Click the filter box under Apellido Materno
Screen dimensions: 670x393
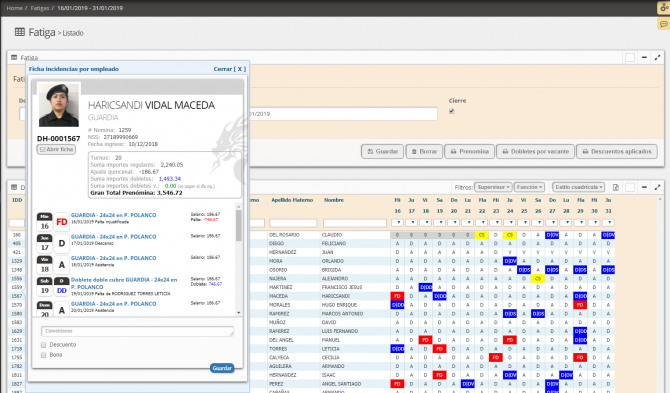[x=293, y=223]
